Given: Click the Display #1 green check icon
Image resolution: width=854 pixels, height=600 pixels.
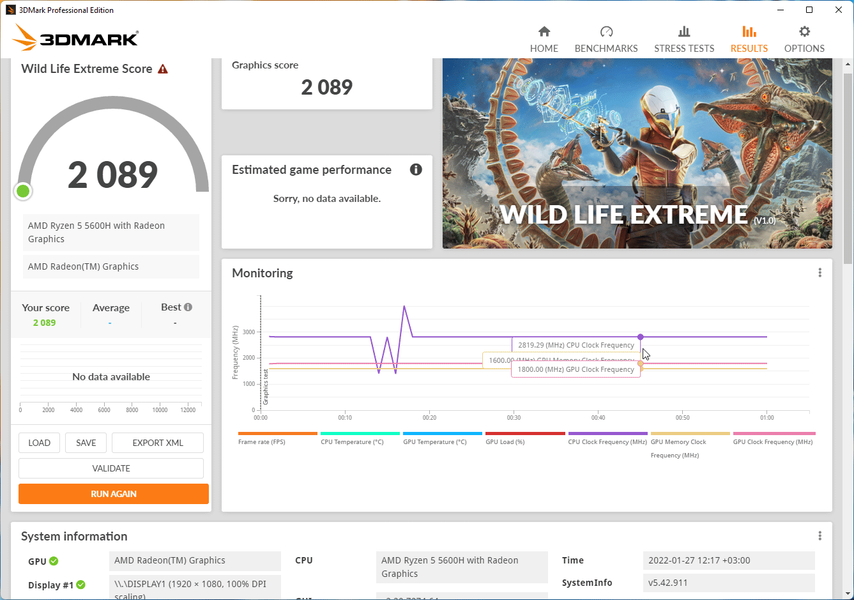Looking at the screenshot, I should pos(81,585).
